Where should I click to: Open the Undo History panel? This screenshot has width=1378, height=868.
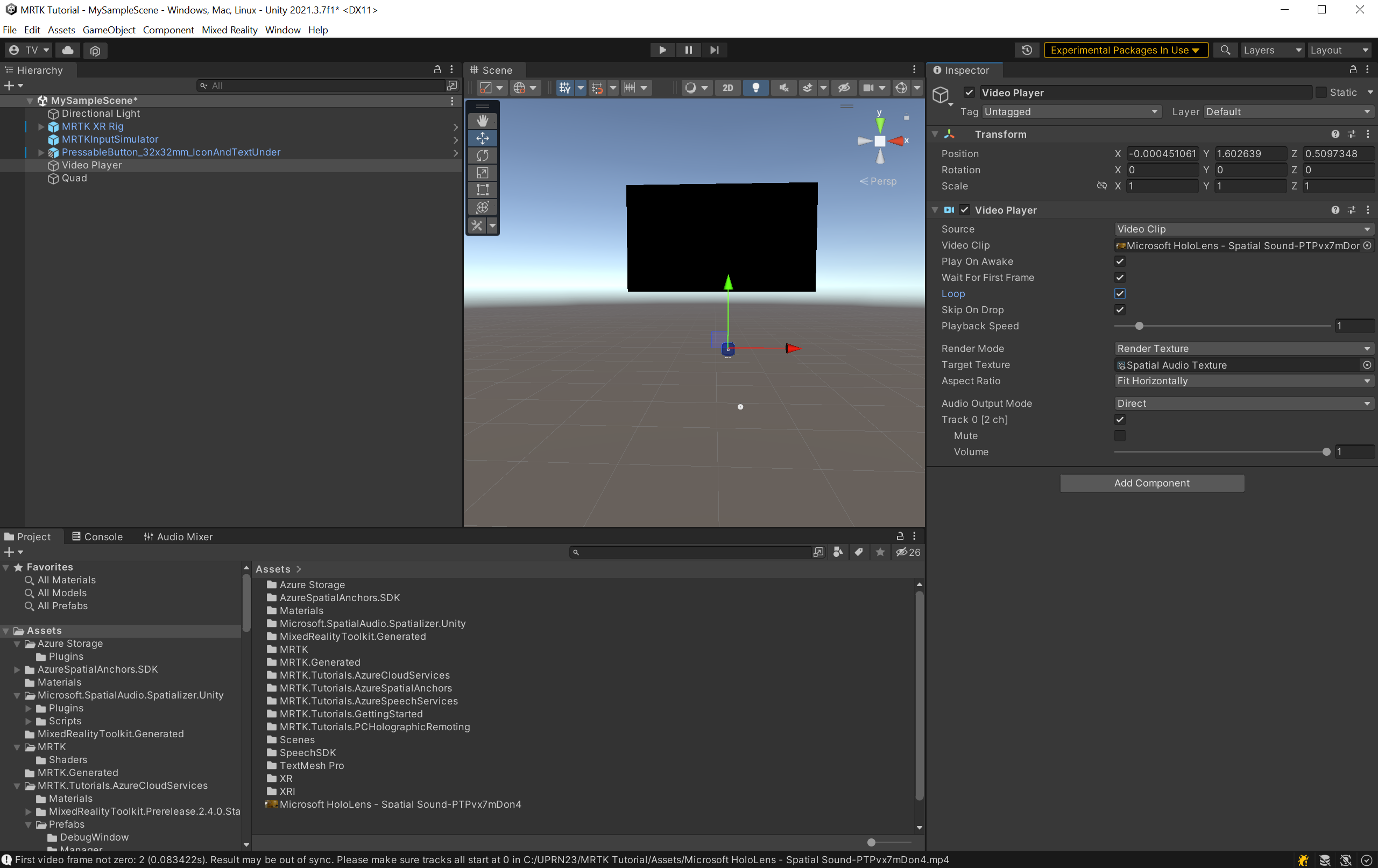pyautogui.click(x=1026, y=50)
